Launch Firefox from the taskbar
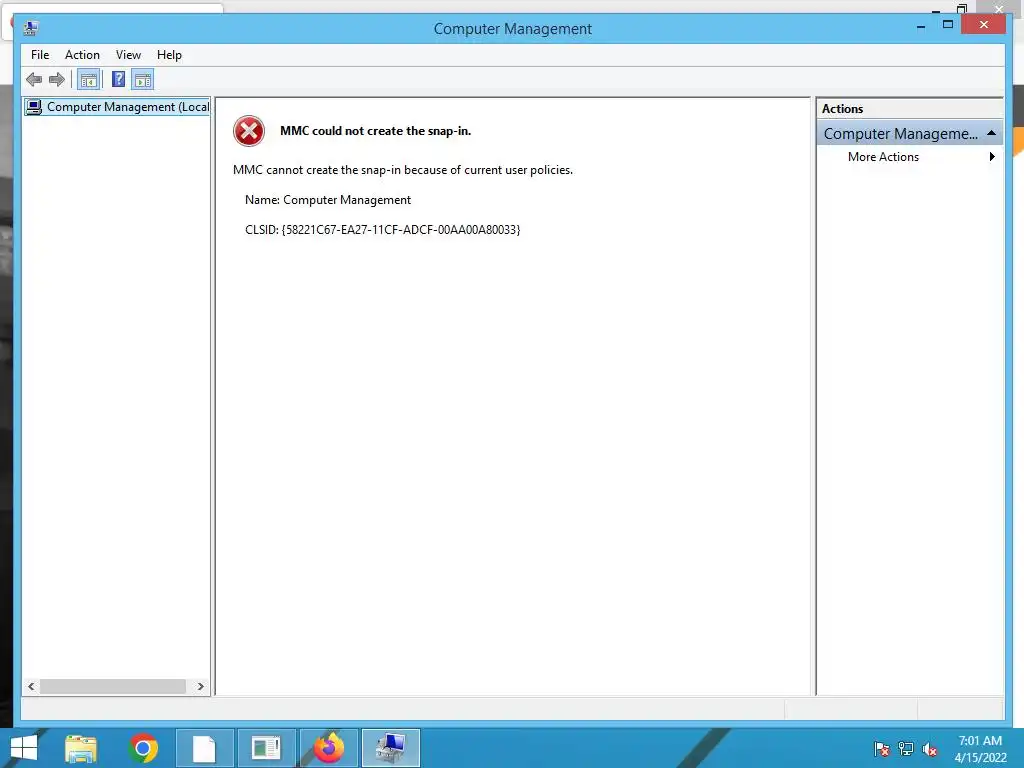 click(328, 748)
